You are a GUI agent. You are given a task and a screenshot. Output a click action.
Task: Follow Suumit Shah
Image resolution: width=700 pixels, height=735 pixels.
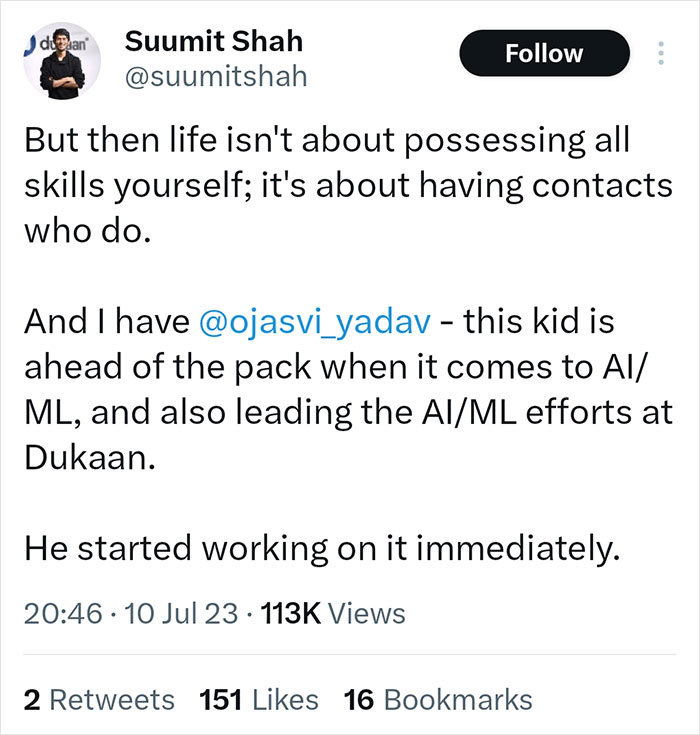(x=544, y=53)
